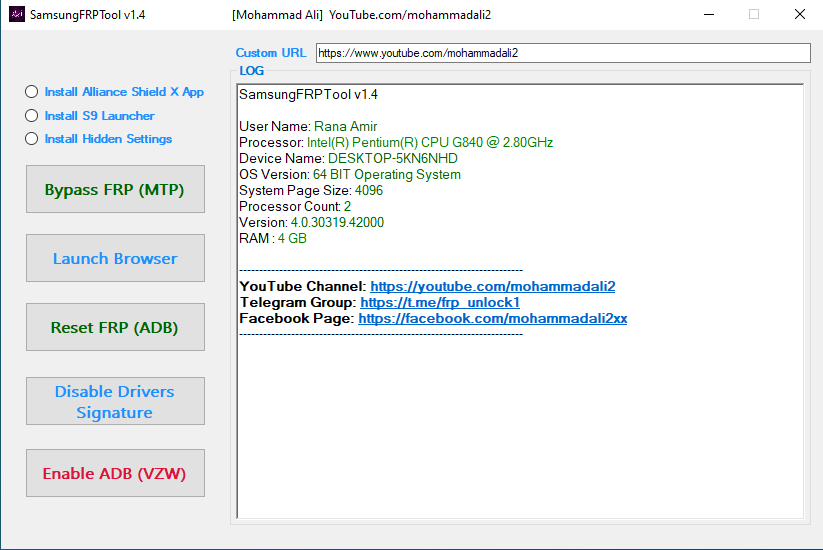The height and width of the screenshot is (550, 823).
Task: Click the Facebook Page bold label
Action: click(x=297, y=319)
